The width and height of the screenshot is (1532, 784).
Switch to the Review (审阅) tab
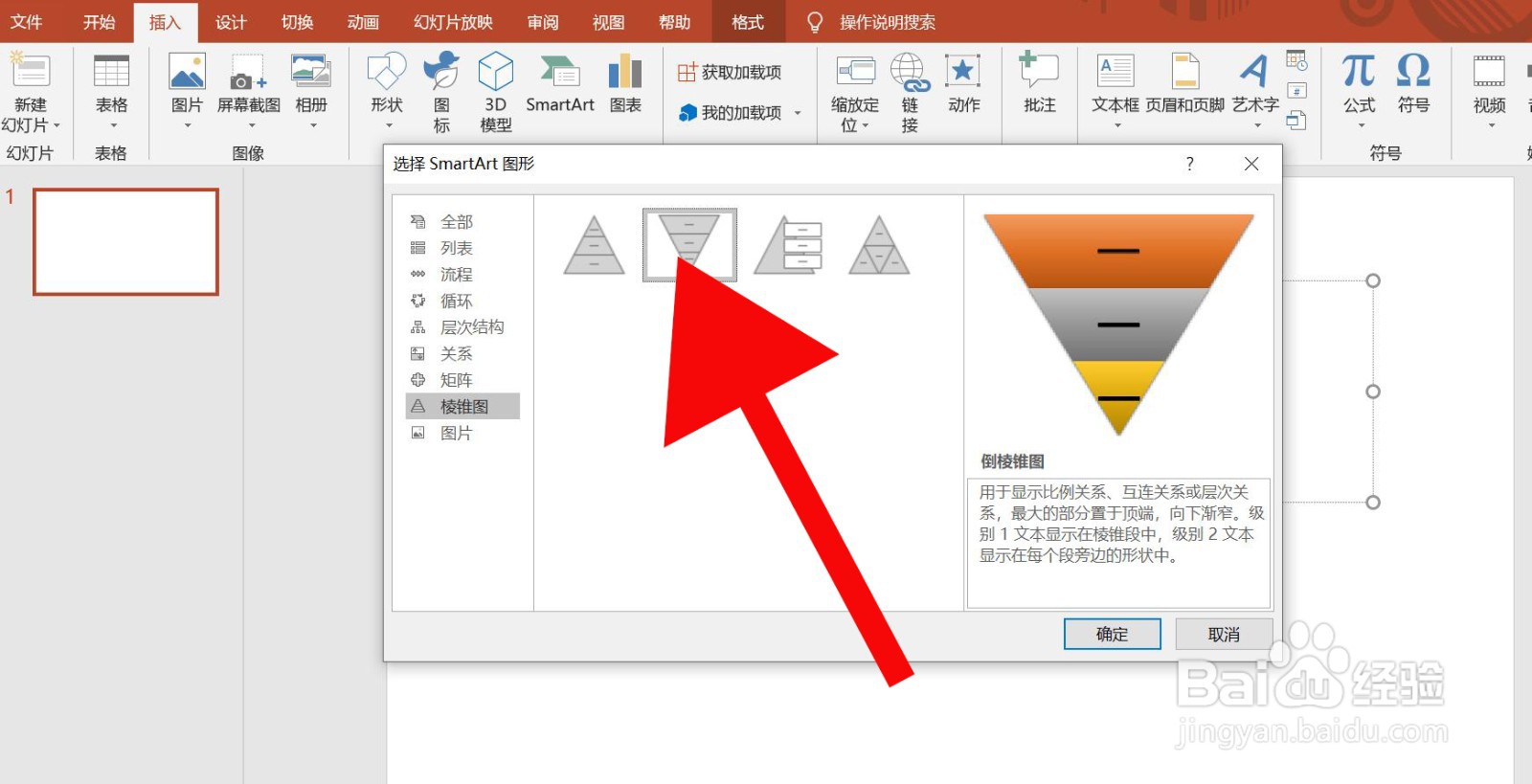[x=543, y=22]
